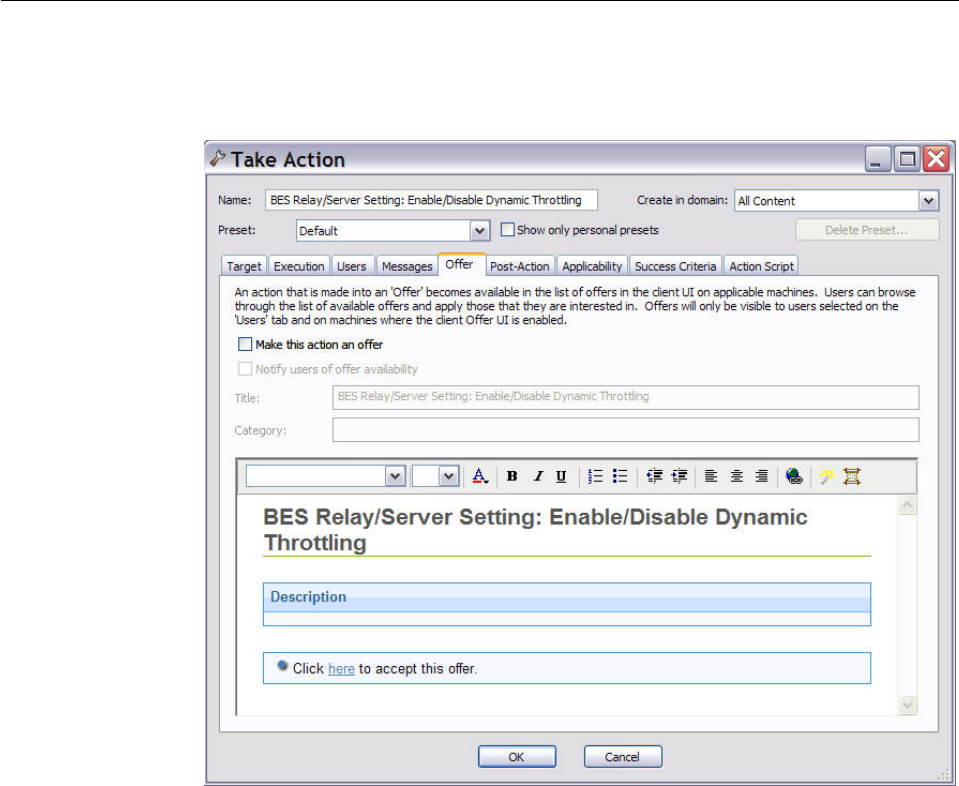The height and width of the screenshot is (786, 959).
Task: Toggle underline formatting
Action: click(561, 476)
